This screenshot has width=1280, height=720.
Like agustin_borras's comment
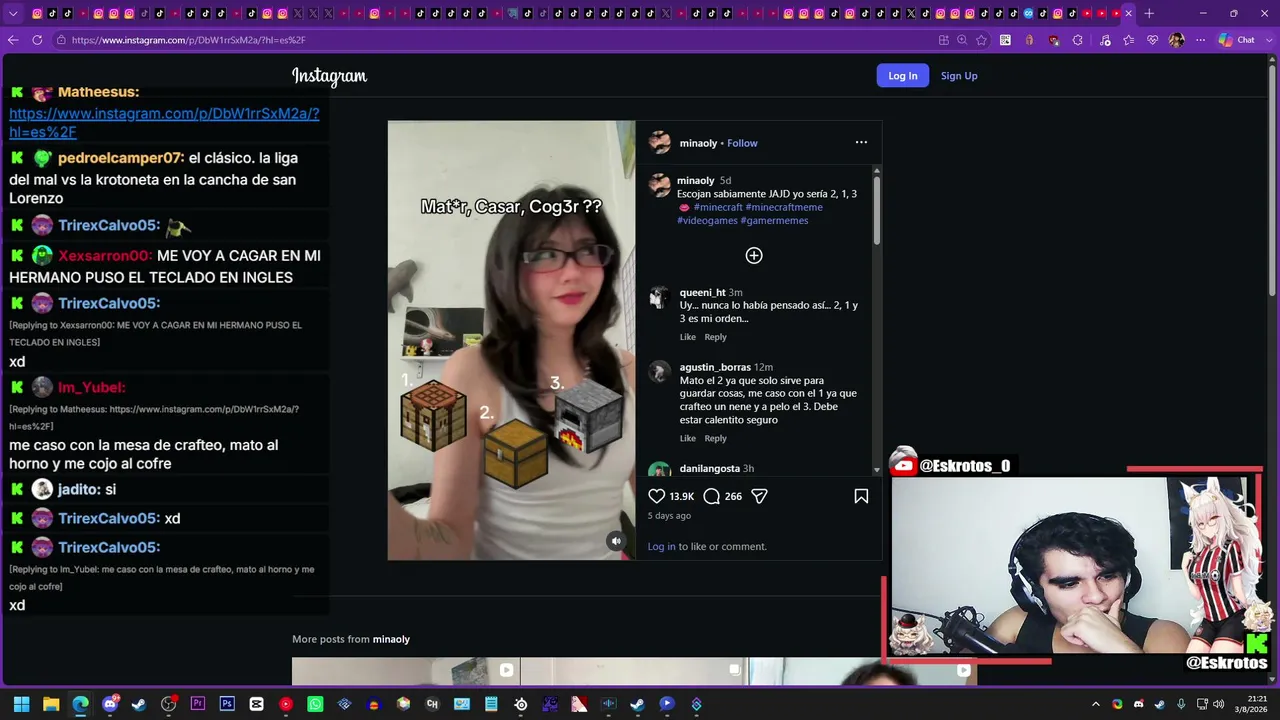[688, 438]
